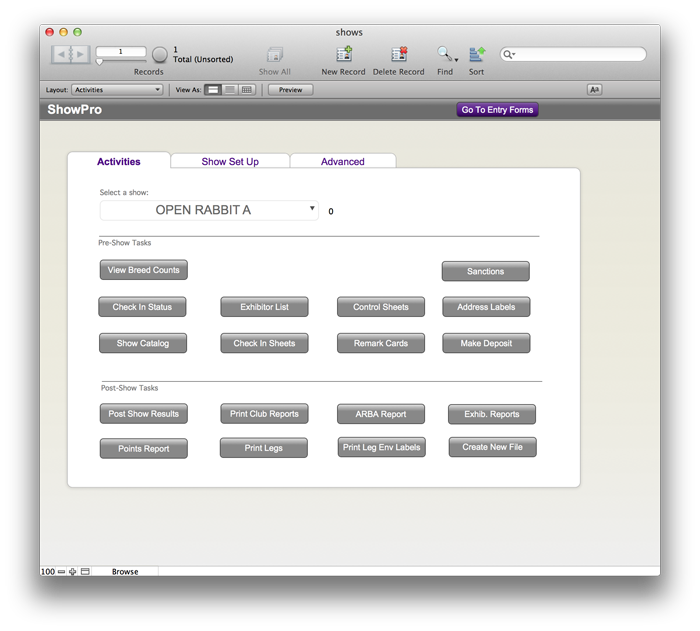
Task: Select the Activities tab
Action: point(119,162)
